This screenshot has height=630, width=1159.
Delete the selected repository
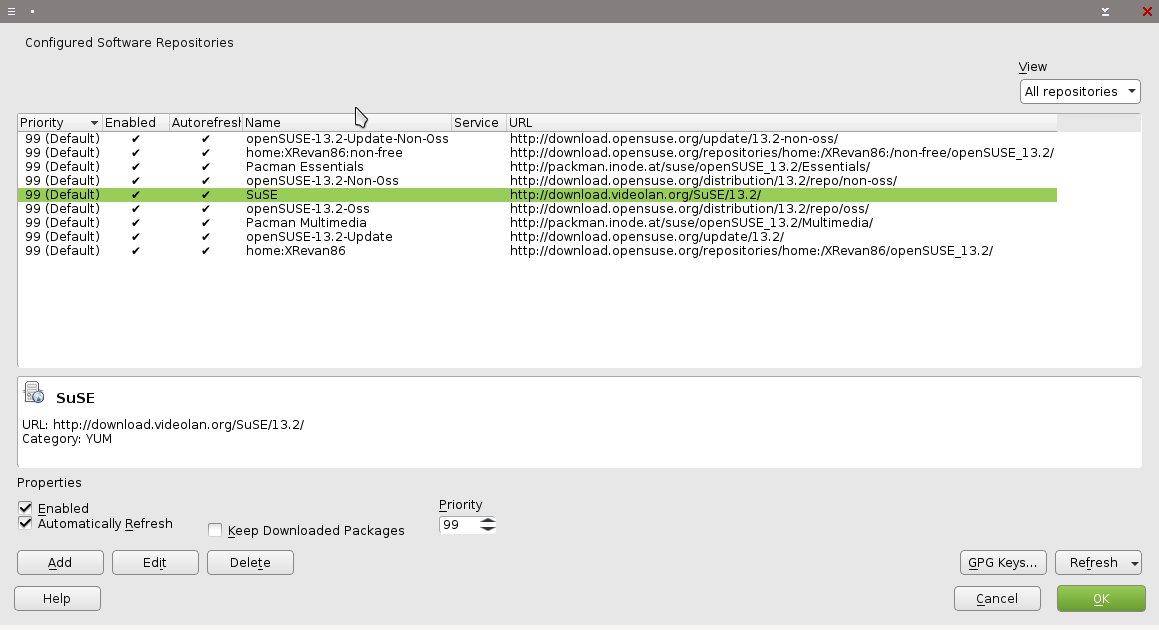[x=250, y=563]
